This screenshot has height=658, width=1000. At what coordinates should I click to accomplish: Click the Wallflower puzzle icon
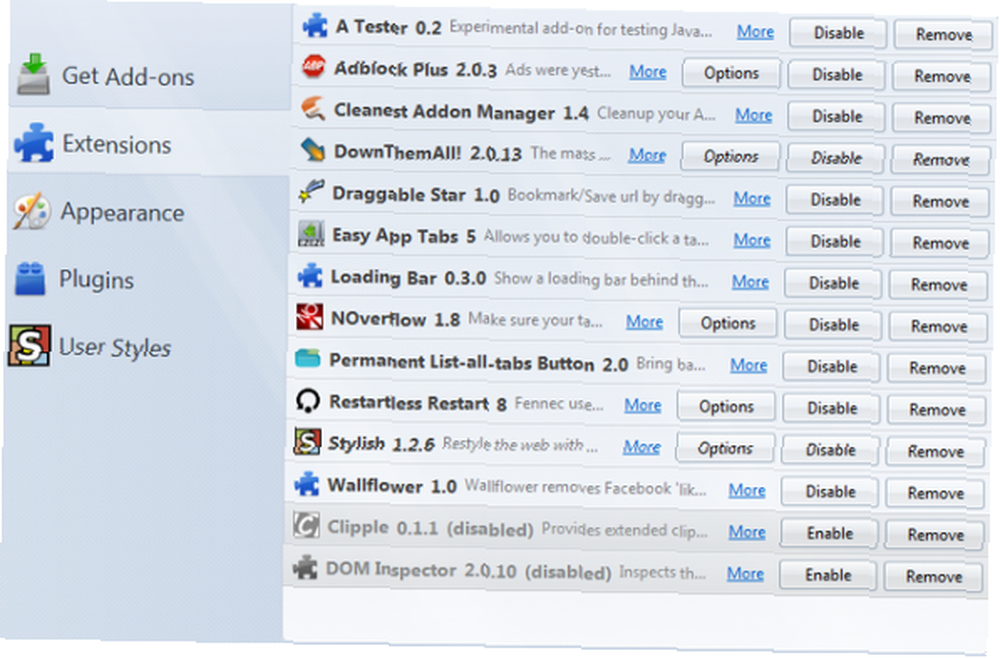[307, 483]
